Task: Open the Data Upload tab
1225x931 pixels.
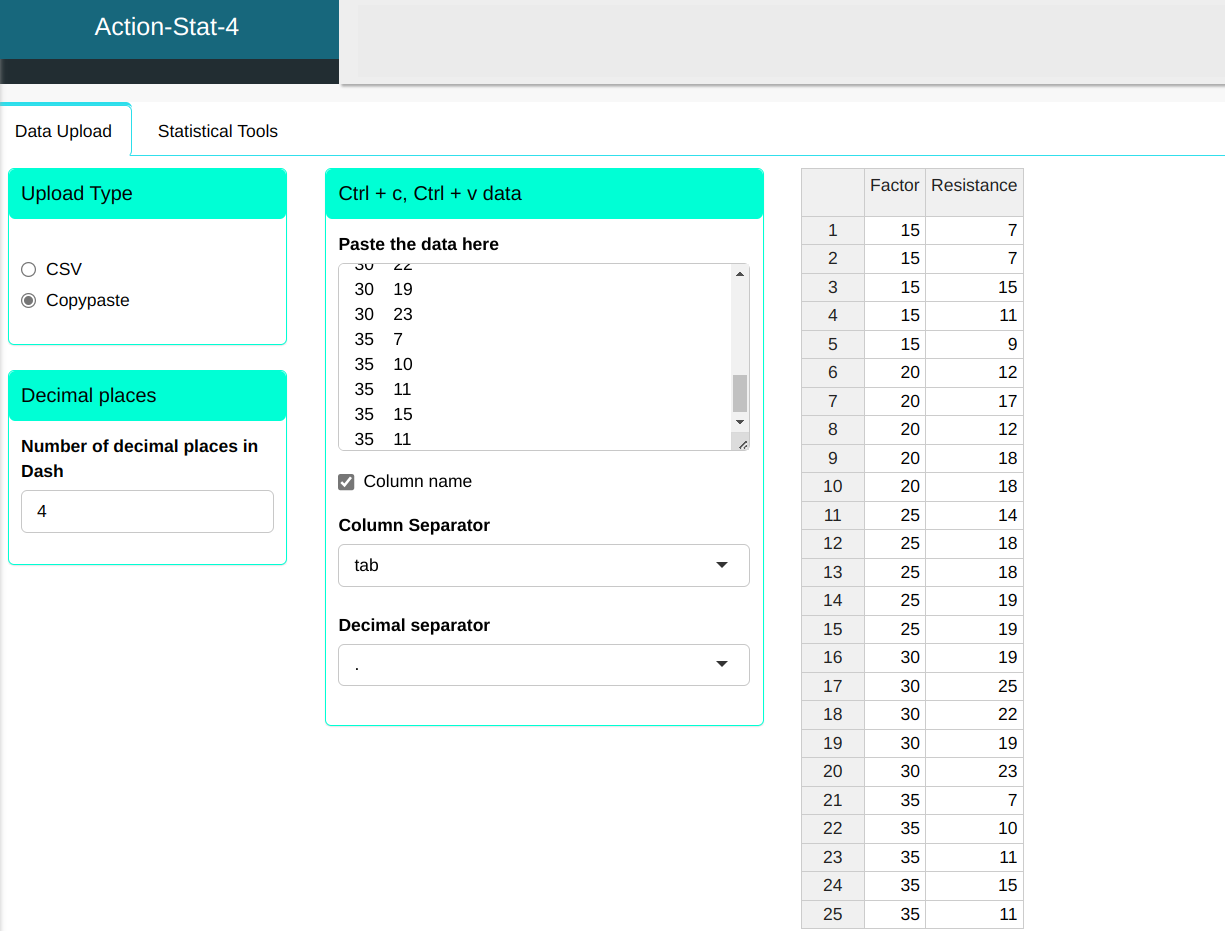Action: tap(63, 131)
